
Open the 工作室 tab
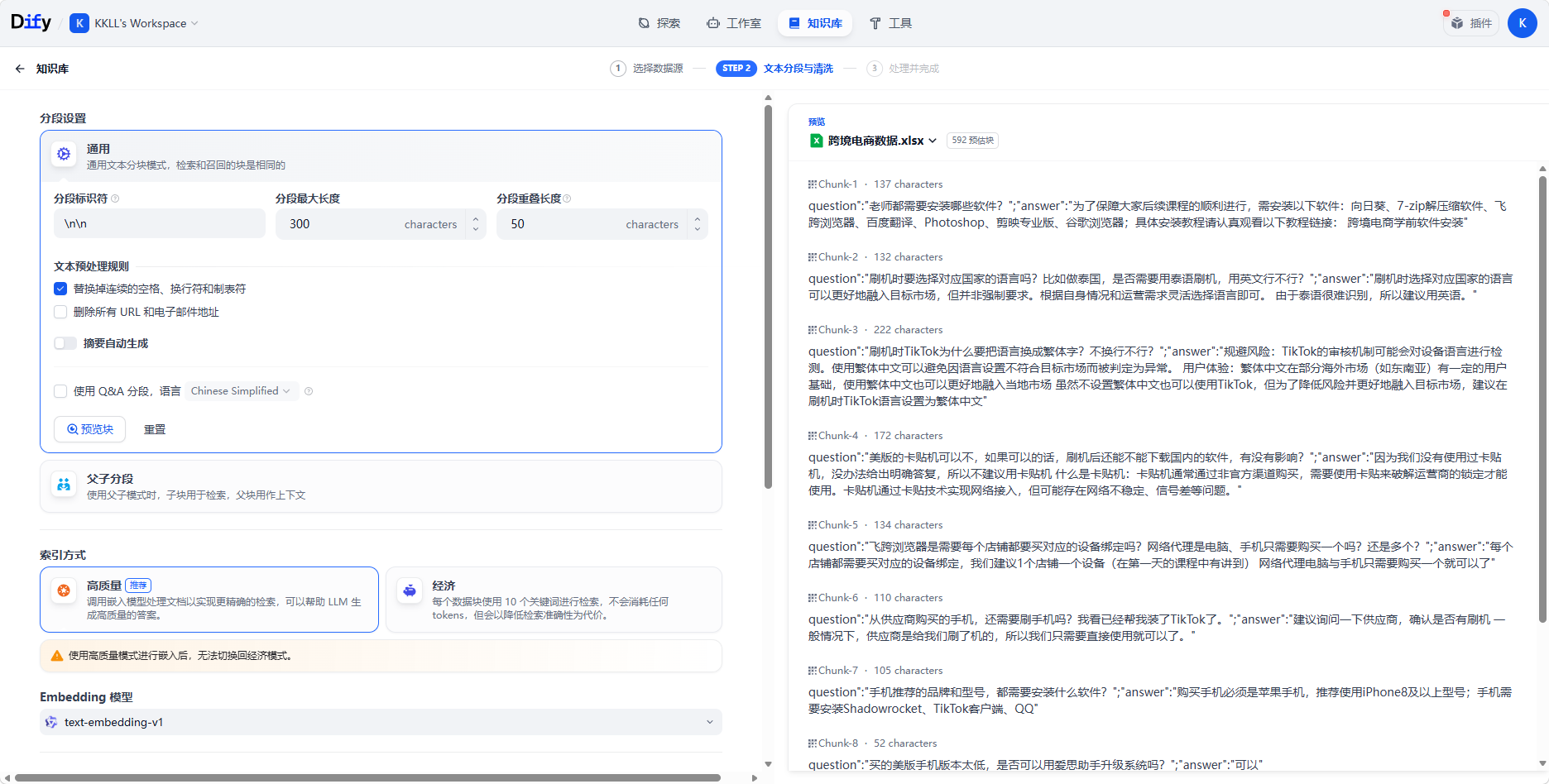tap(734, 23)
